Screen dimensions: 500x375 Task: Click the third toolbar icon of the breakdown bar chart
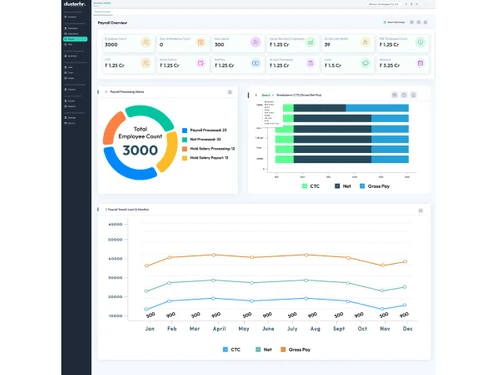[x=413, y=95]
